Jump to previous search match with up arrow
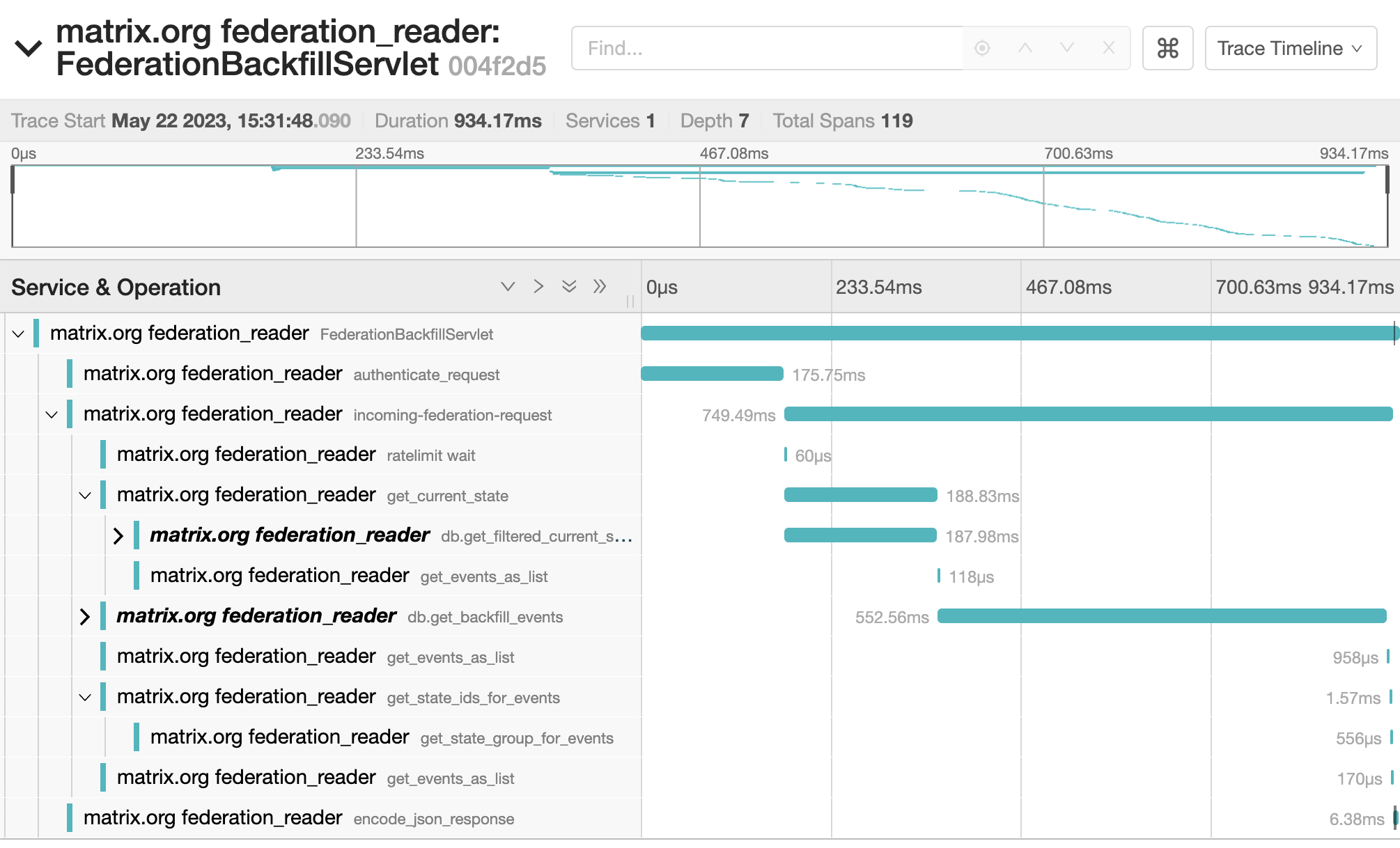Screen dimensions: 1400x848 [x=1024, y=48]
